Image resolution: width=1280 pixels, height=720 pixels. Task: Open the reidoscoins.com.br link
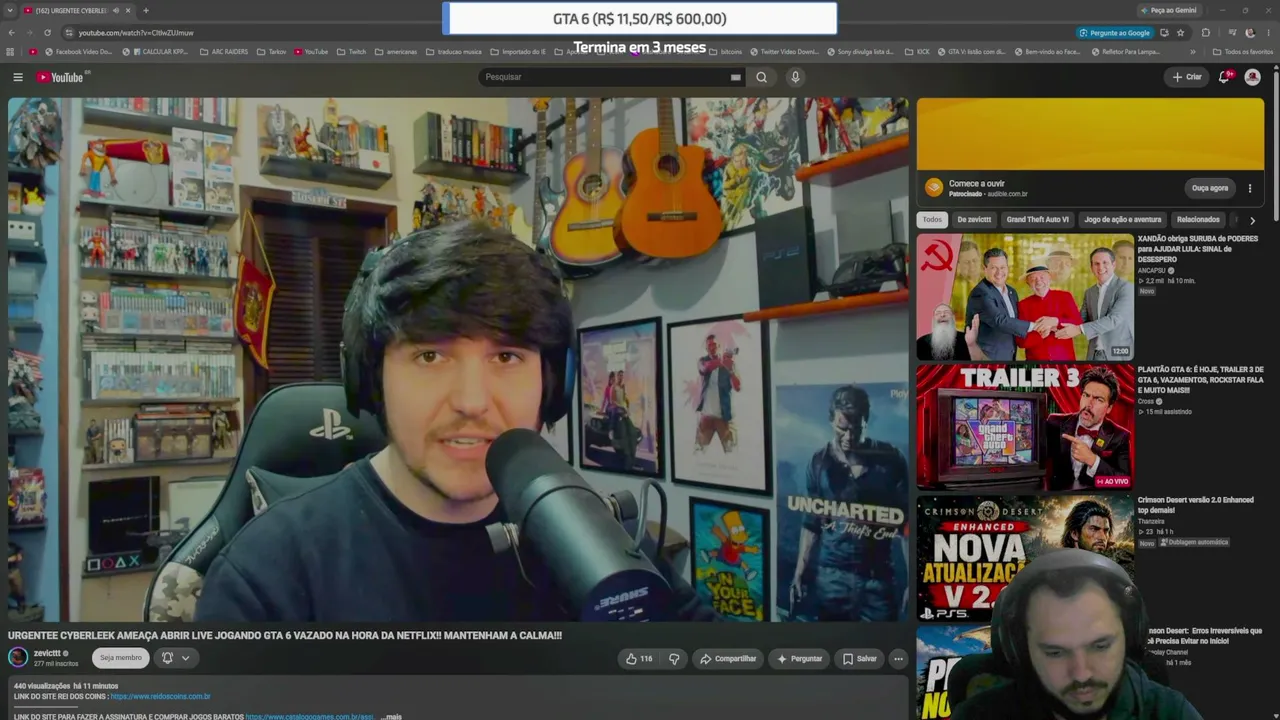[x=160, y=697]
